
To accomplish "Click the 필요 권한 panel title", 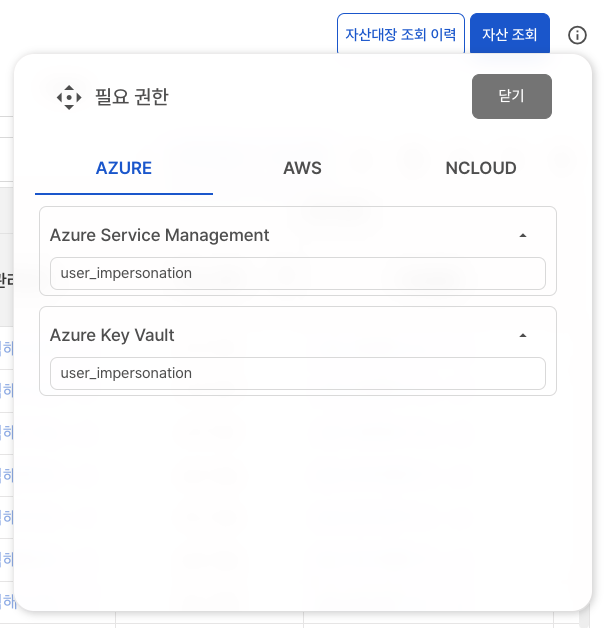I will click(132, 97).
